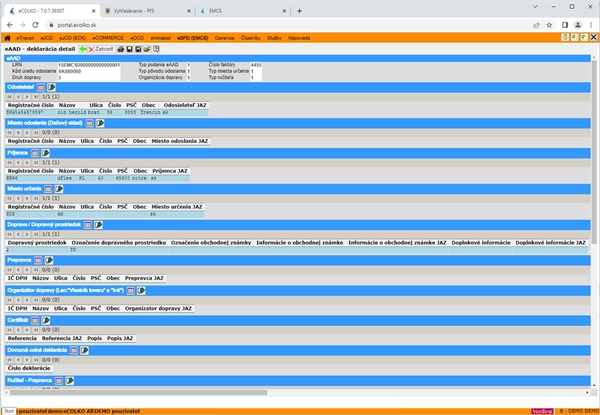The height and width of the screenshot is (415, 600).
Task: Open a new browser tab
Action: [299, 11]
